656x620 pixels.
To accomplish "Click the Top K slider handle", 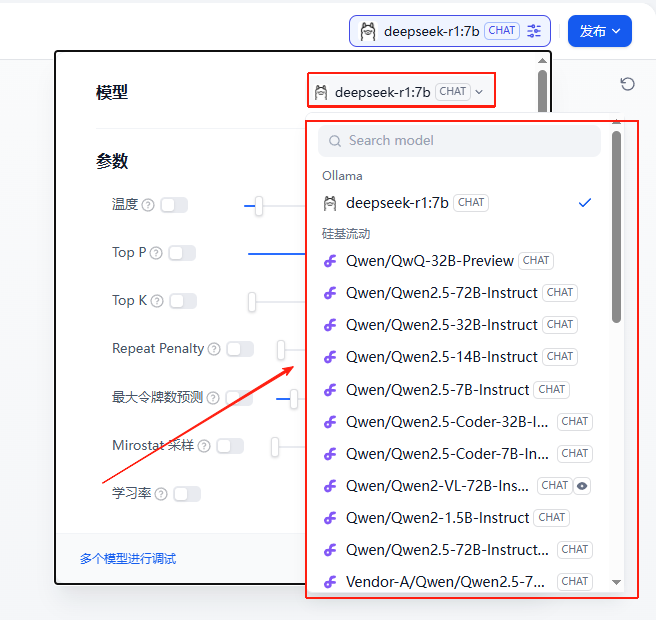I will pos(252,301).
